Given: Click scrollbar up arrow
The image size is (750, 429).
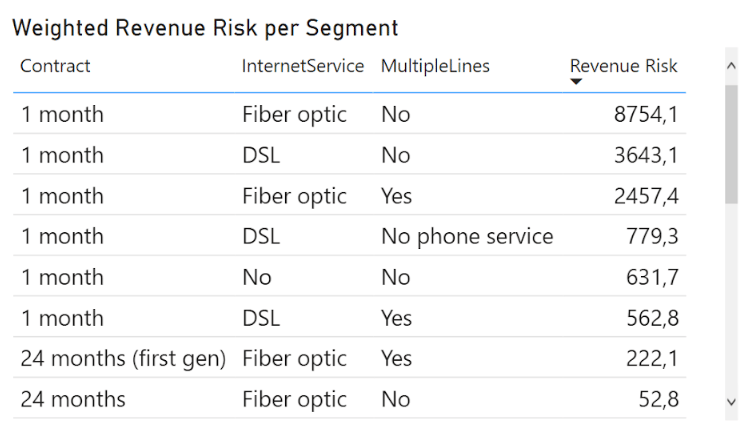Looking at the screenshot, I should pos(731,66).
